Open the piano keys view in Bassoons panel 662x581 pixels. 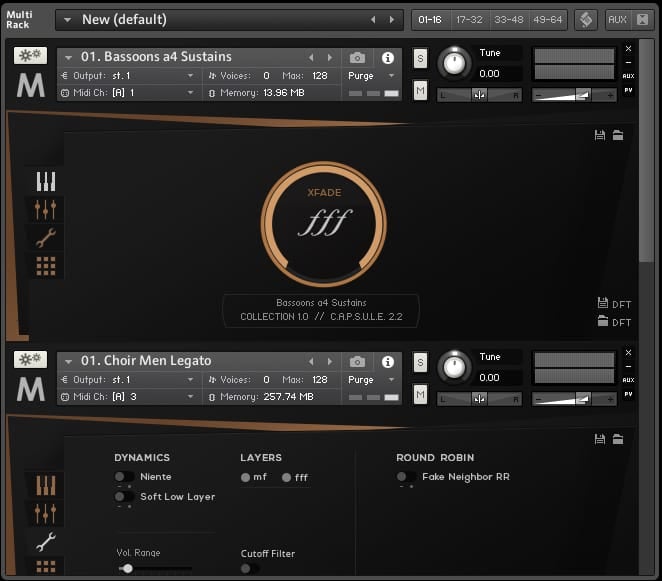pyautogui.click(x=45, y=181)
